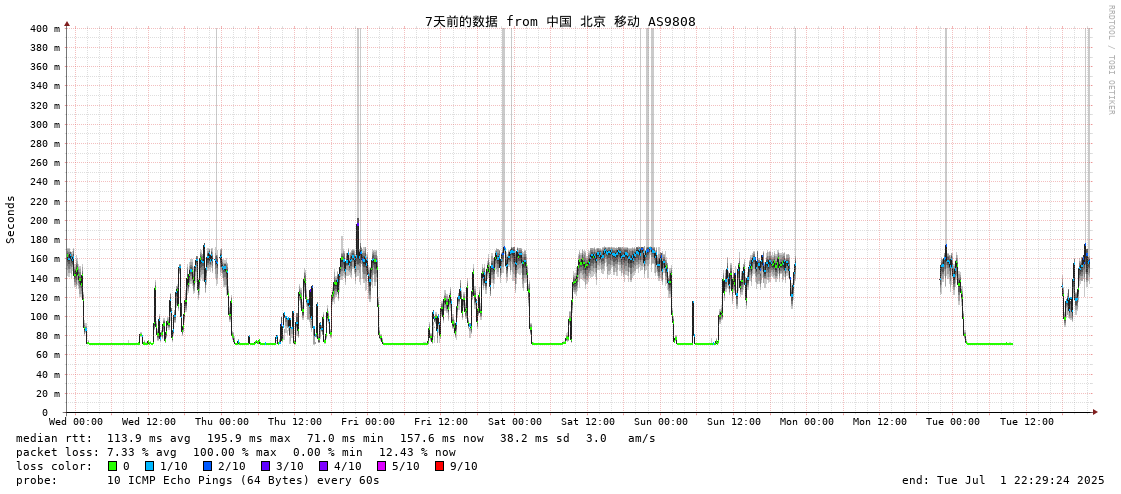Click the violet 4/10 loss swatch
Viewport: 1121px width, 494px height.
tap(323, 466)
